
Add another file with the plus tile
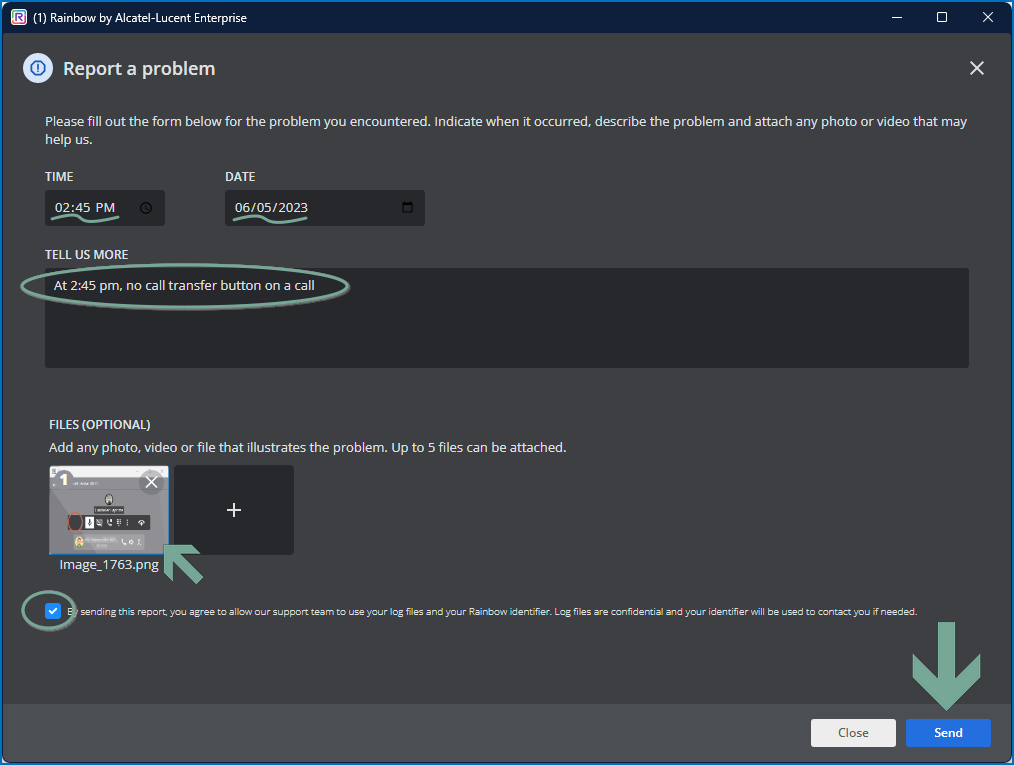[x=234, y=510]
